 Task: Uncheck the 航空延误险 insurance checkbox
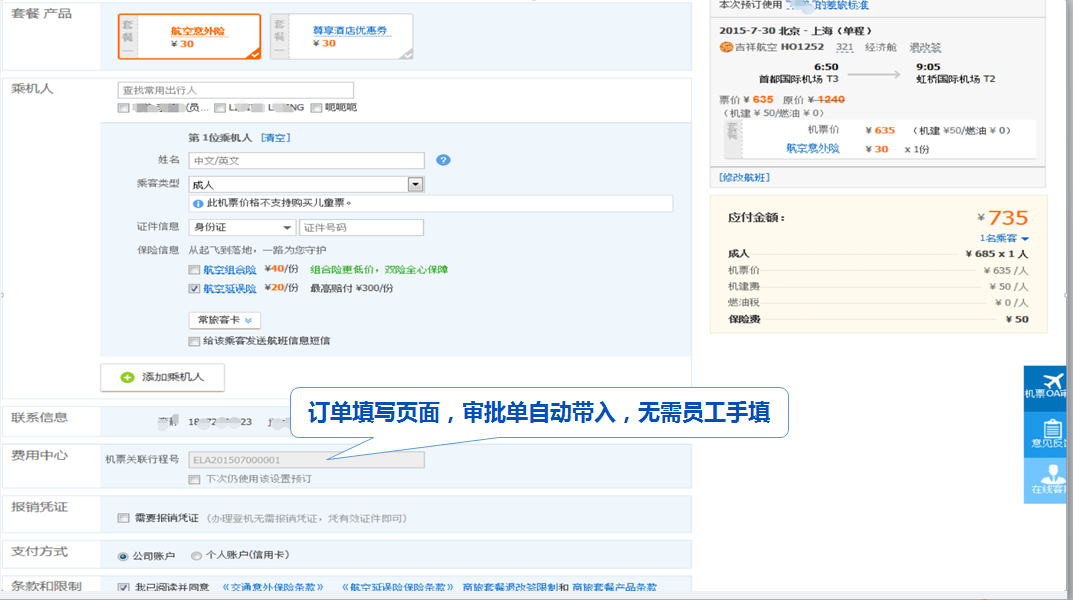point(194,289)
